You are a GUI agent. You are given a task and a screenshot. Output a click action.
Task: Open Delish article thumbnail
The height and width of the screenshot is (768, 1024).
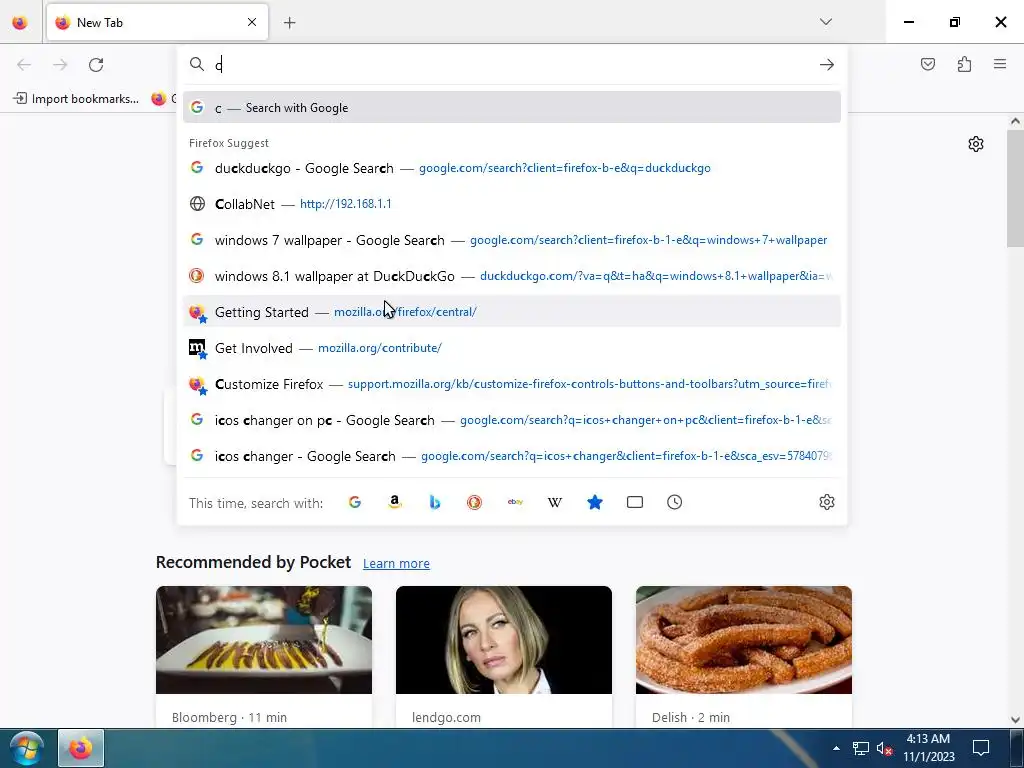tap(744, 640)
